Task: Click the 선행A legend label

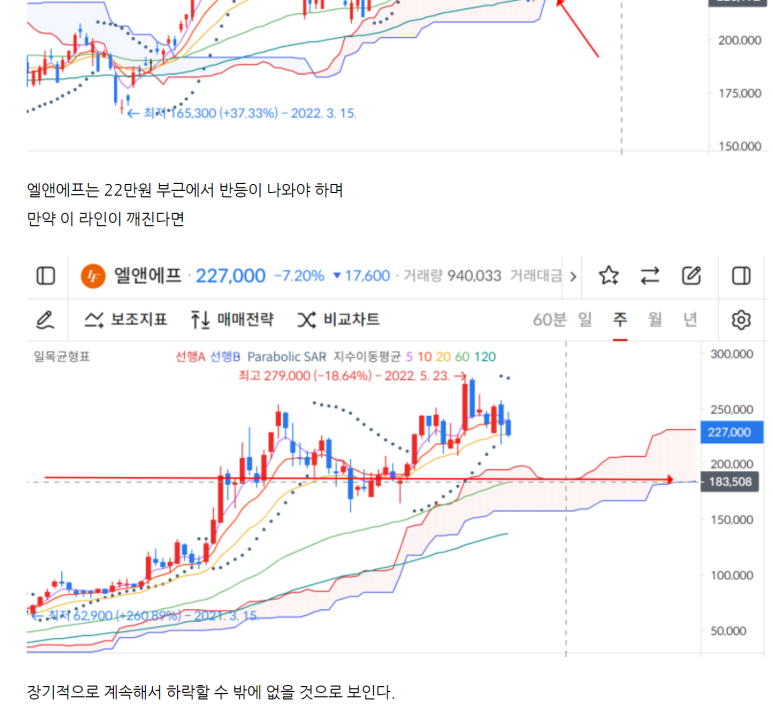Action: pos(190,356)
